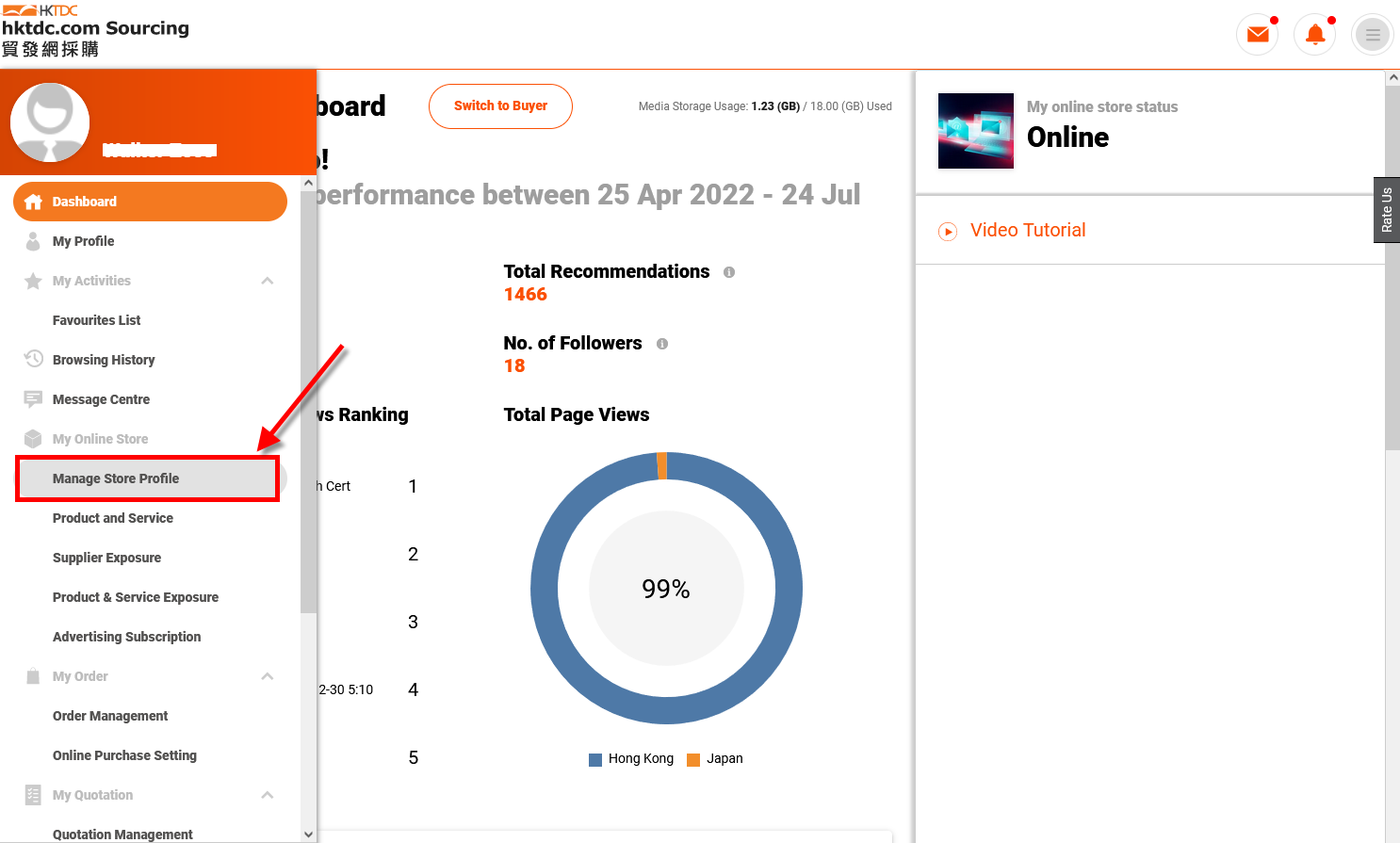Viewport: 1400px width, 843px height.
Task: Click the Total Page Views heading
Action: tap(577, 415)
